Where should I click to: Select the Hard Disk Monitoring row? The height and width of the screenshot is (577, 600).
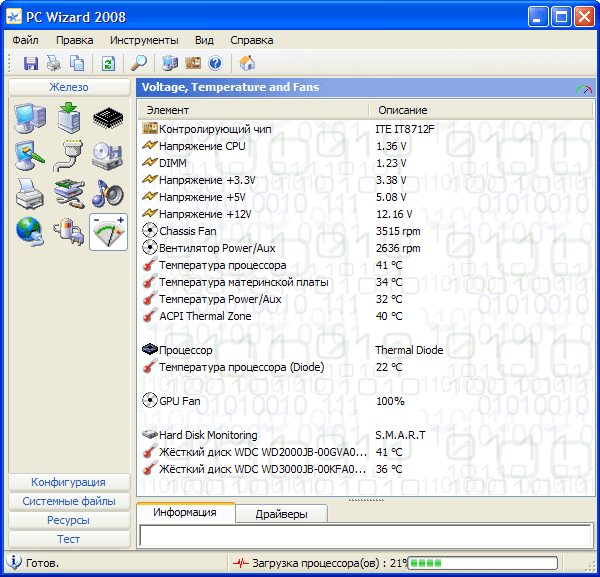tap(365, 435)
